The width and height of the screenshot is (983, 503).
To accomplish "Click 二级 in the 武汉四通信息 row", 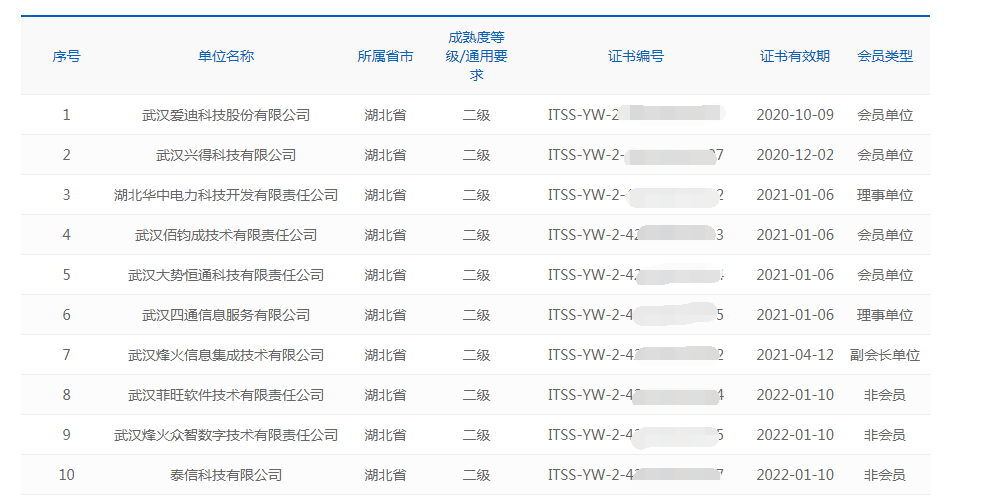I will [476, 315].
